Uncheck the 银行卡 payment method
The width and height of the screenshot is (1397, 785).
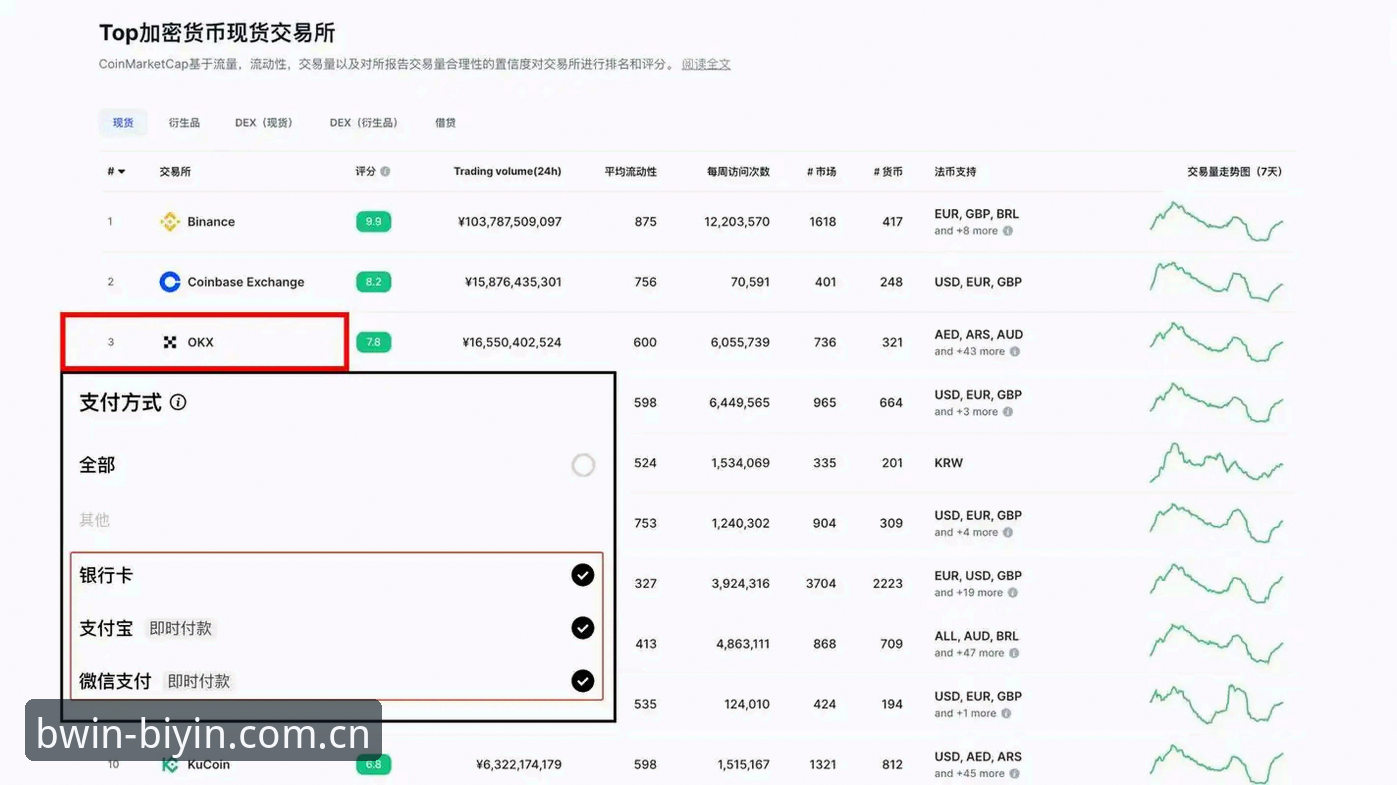[582, 575]
